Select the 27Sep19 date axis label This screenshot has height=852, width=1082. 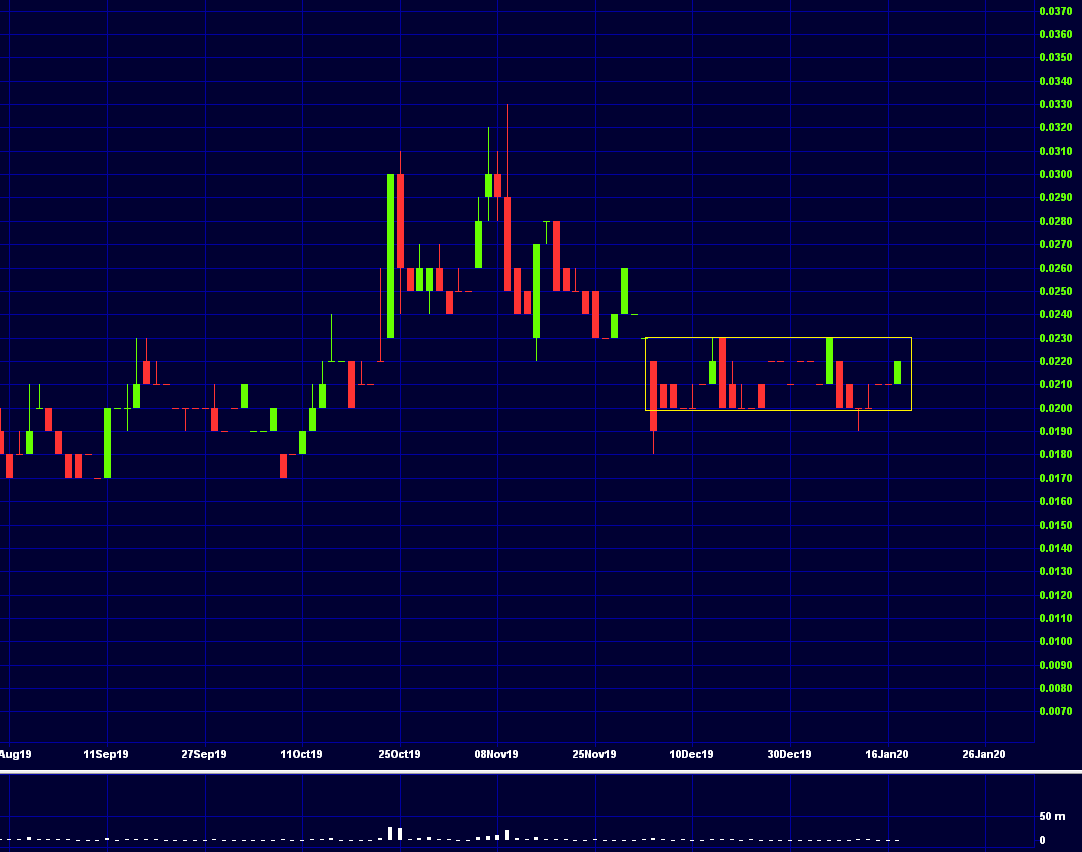204,755
